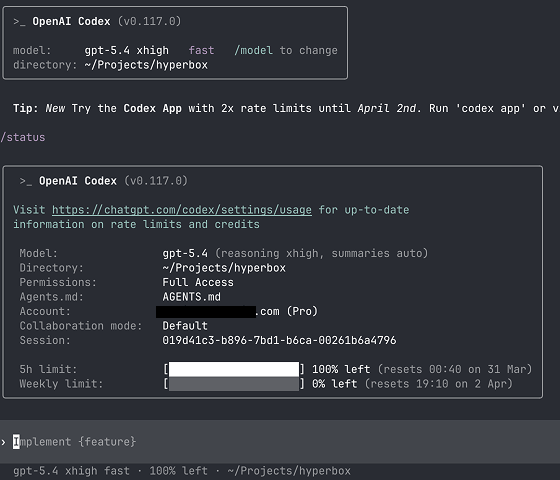Click the 100% left text in footer
The image size is (560, 480).
(x=179, y=471)
